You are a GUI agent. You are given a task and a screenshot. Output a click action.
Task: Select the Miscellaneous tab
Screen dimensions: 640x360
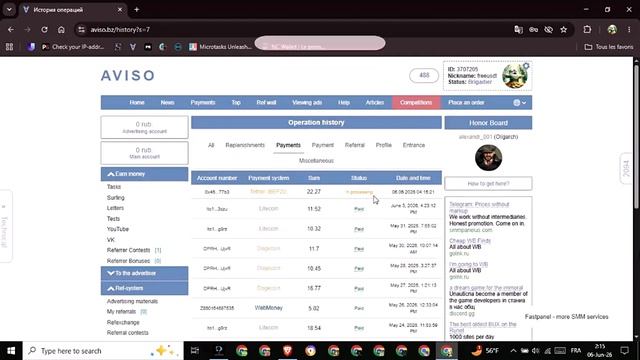[316, 161]
